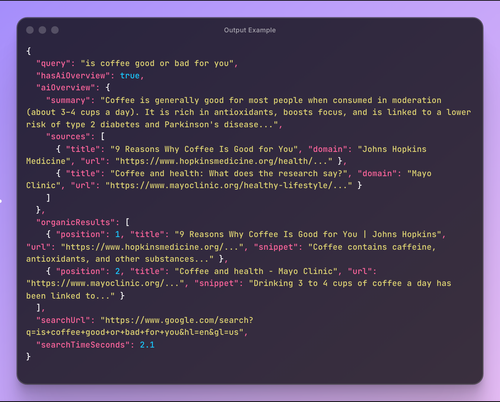Click the "Coffee and health - Mayo Clinic" title
500x402 pixels.
coord(256,271)
